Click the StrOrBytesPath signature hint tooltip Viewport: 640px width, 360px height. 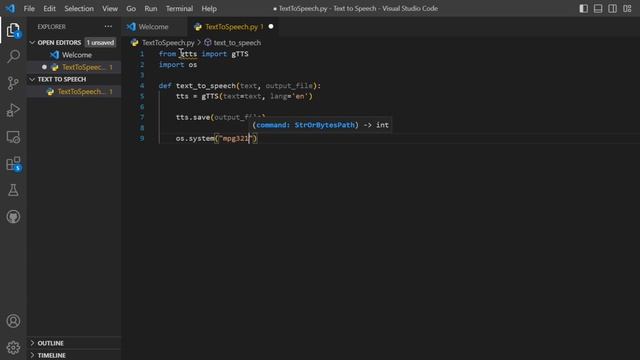click(x=320, y=125)
